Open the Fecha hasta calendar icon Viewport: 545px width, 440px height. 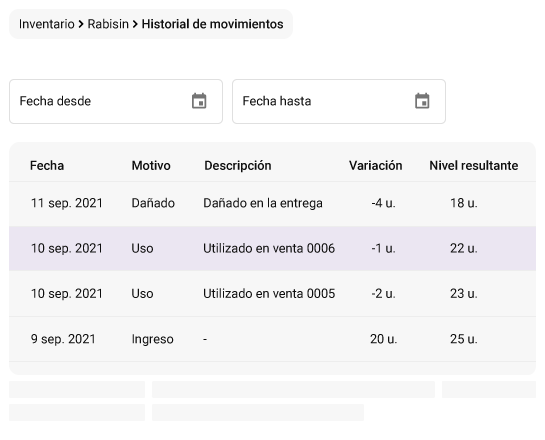422,101
